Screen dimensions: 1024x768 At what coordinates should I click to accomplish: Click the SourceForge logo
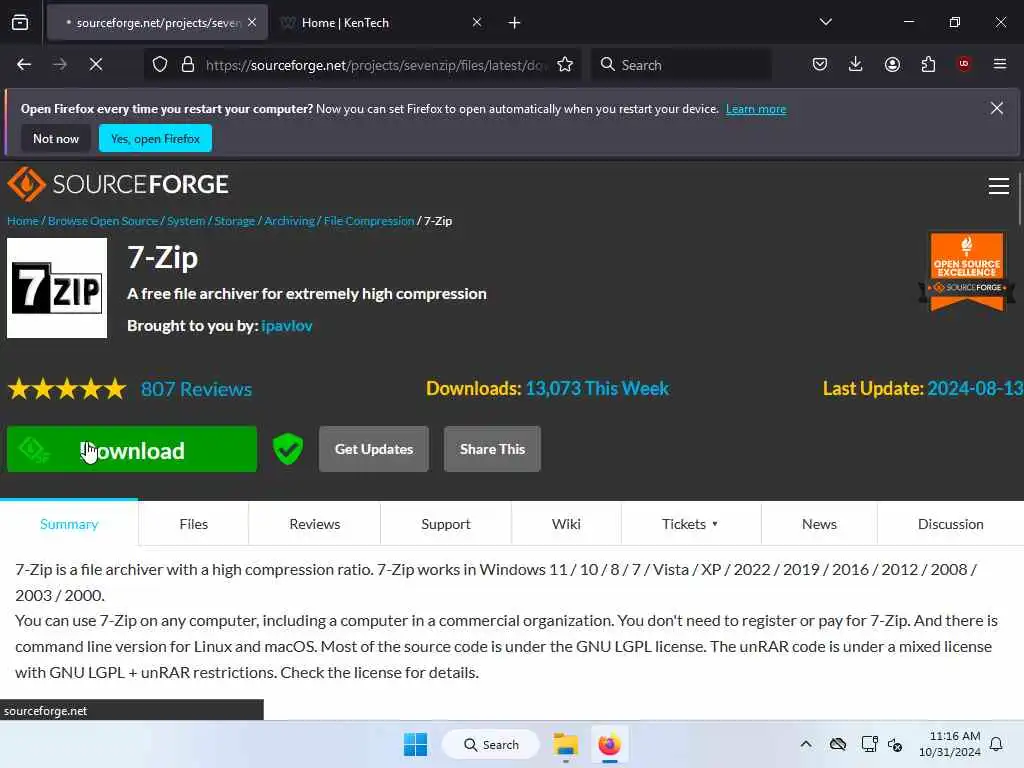(x=118, y=184)
